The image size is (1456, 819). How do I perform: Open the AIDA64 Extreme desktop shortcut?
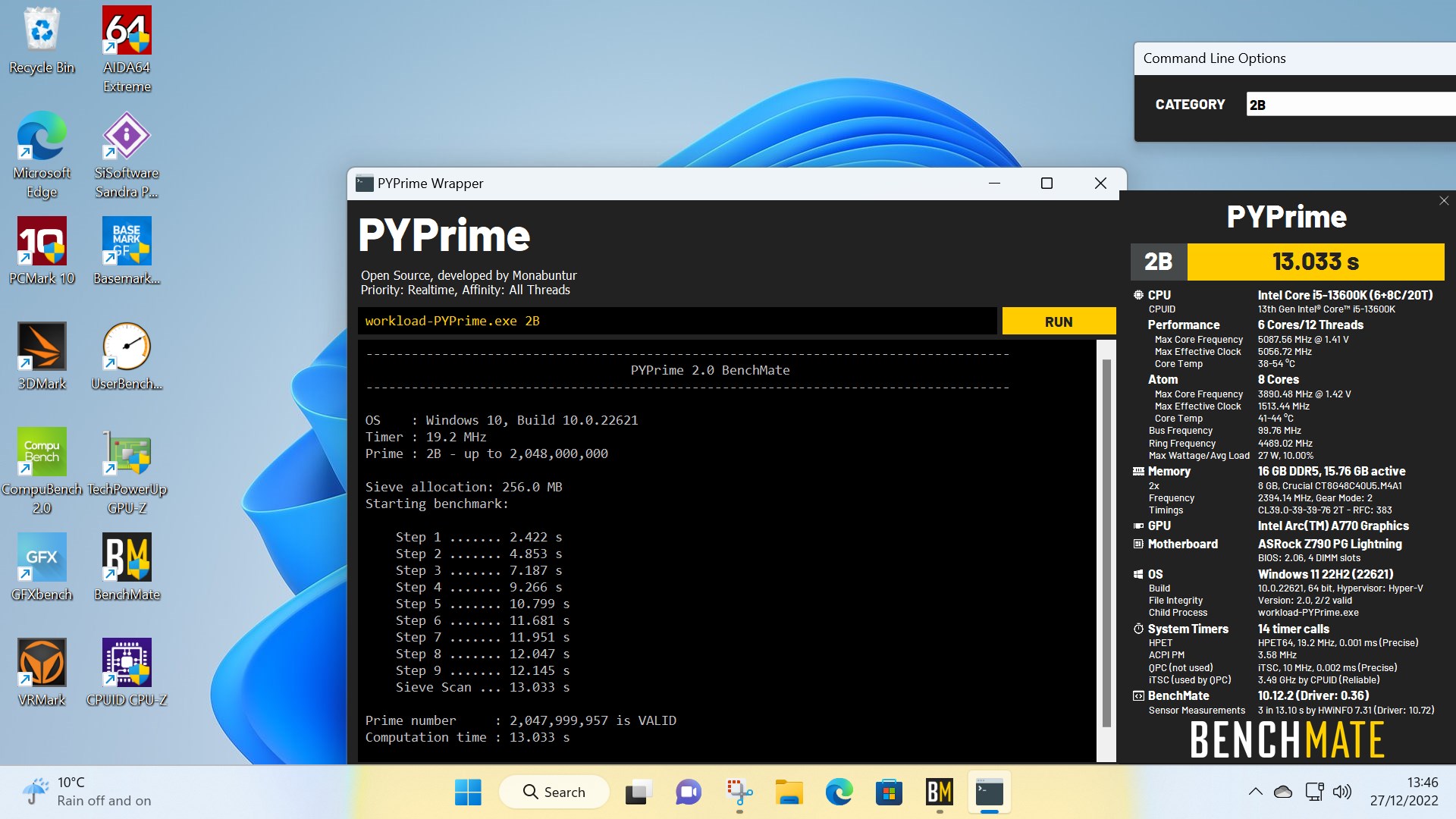127,49
